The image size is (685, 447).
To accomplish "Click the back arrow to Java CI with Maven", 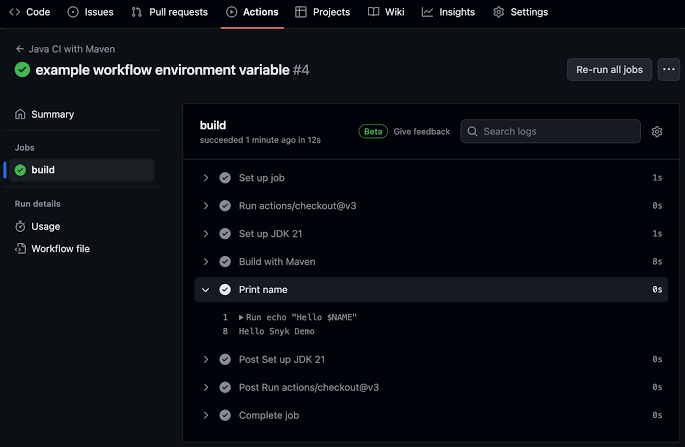I will [x=19, y=48].
